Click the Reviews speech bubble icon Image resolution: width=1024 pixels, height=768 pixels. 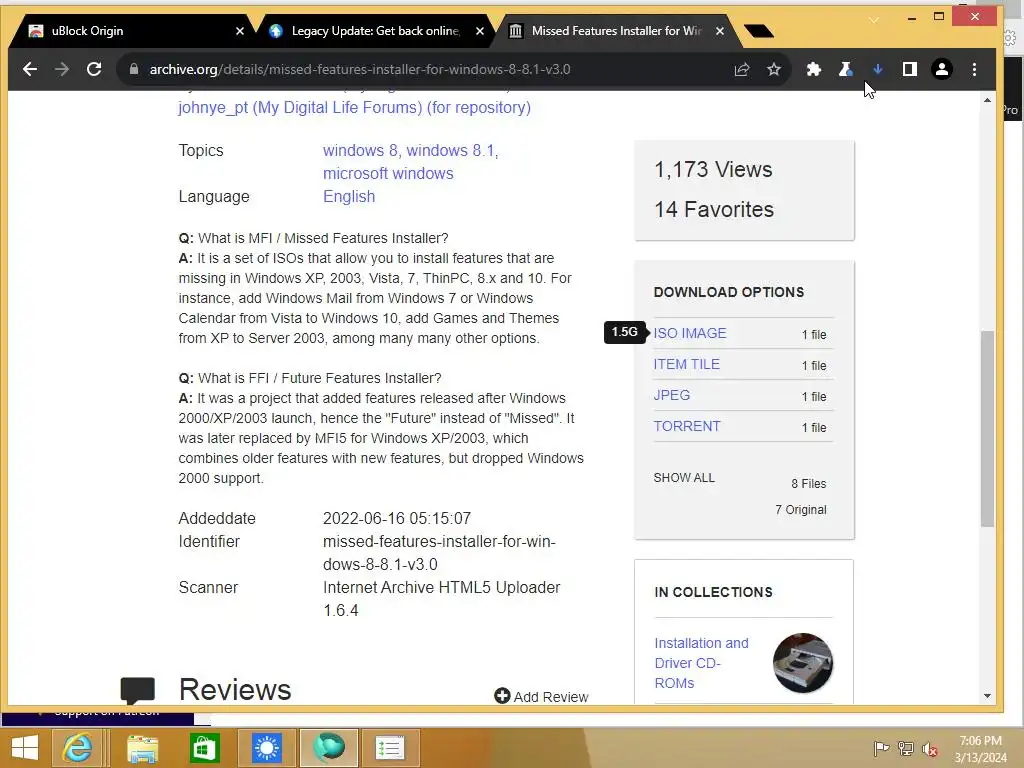138,691
